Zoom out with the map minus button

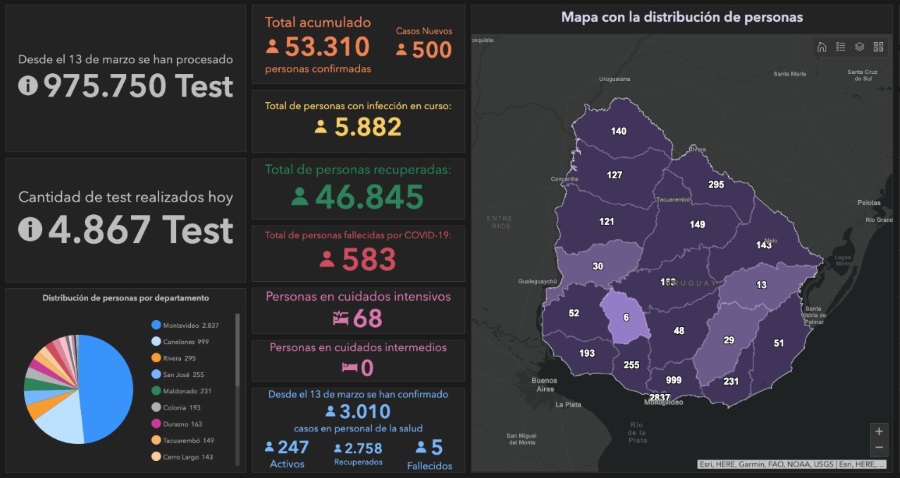(x=879, y=448)
